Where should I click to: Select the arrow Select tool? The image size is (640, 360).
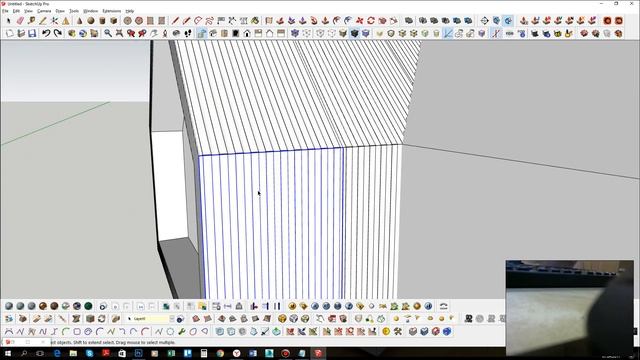9,20
